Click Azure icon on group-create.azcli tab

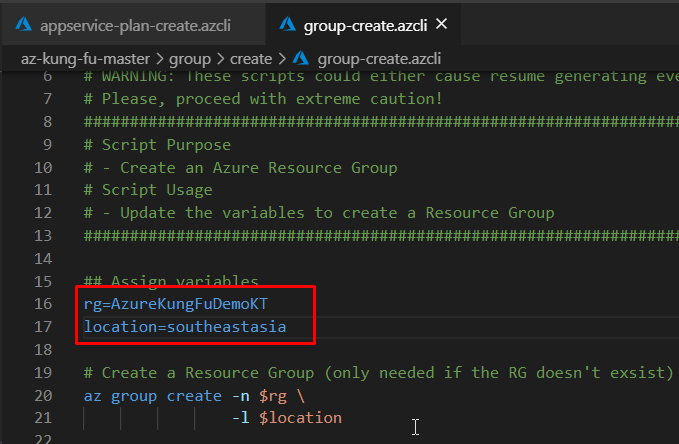click(x=288, y=24)
